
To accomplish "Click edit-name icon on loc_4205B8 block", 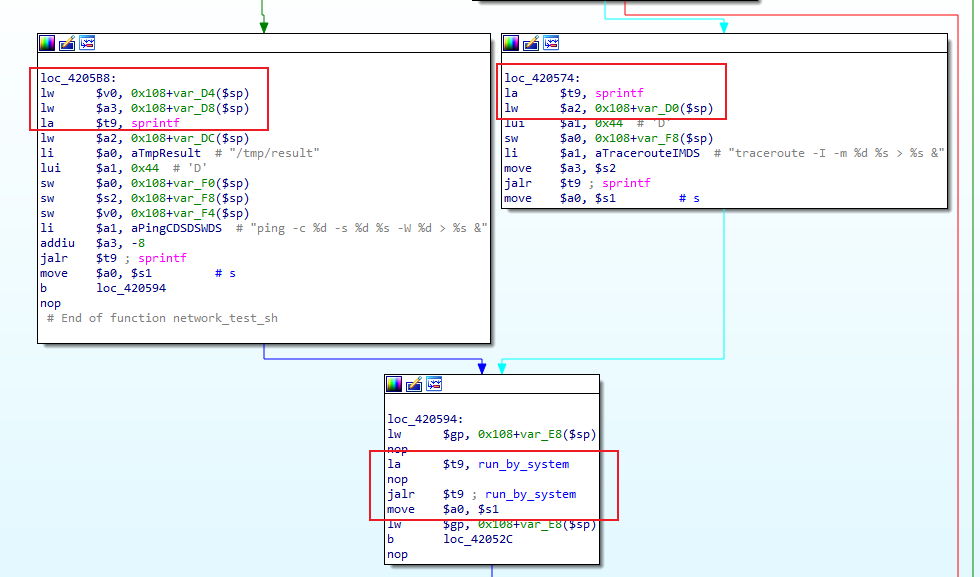I will click(x=67, y=43).
